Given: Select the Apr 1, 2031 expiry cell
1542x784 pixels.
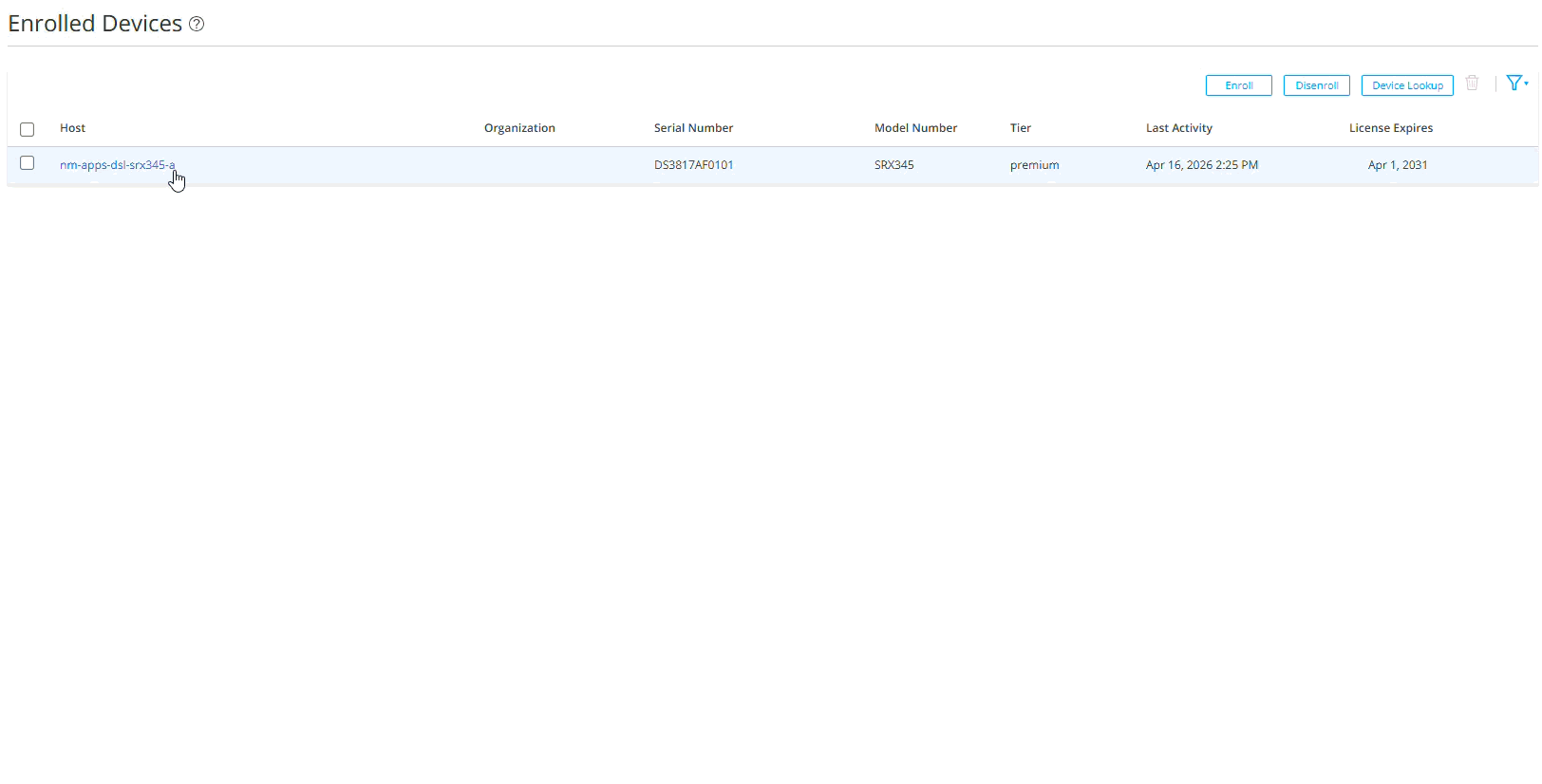Looking at the screenshot, I should [1398, 165].
